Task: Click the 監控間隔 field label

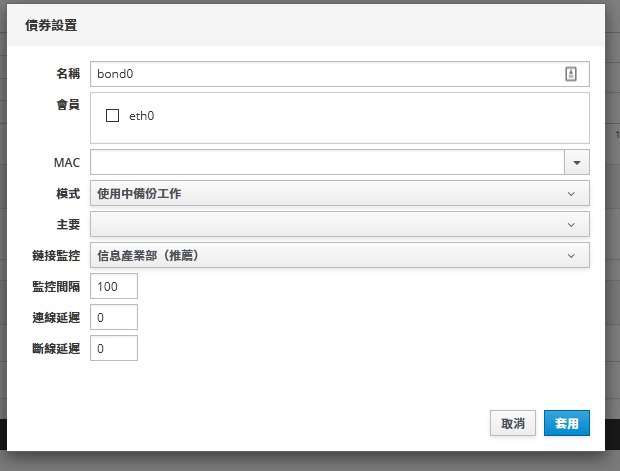Action: coord(56,286)
